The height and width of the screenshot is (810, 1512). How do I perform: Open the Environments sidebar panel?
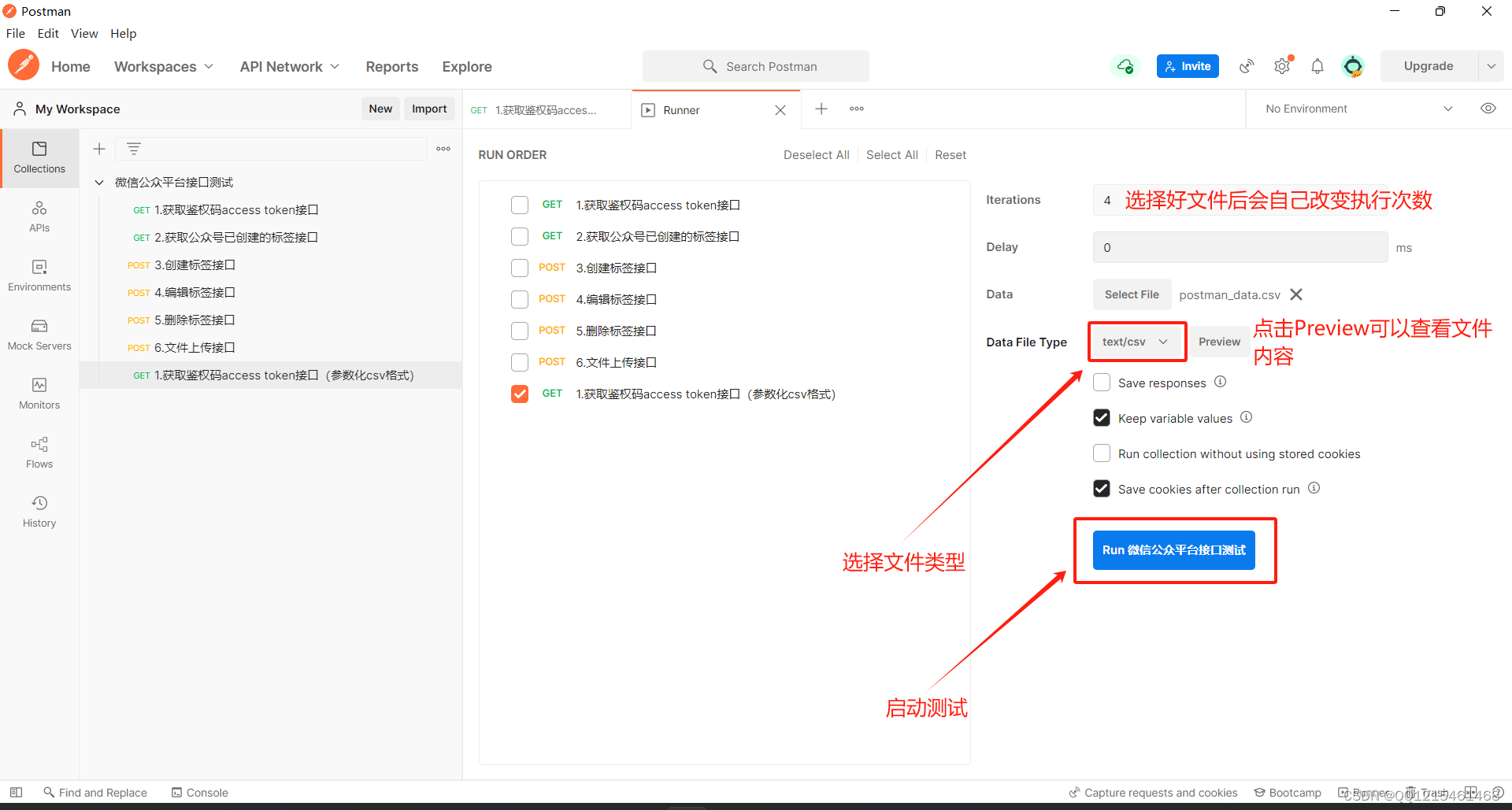tap(39, 276)
